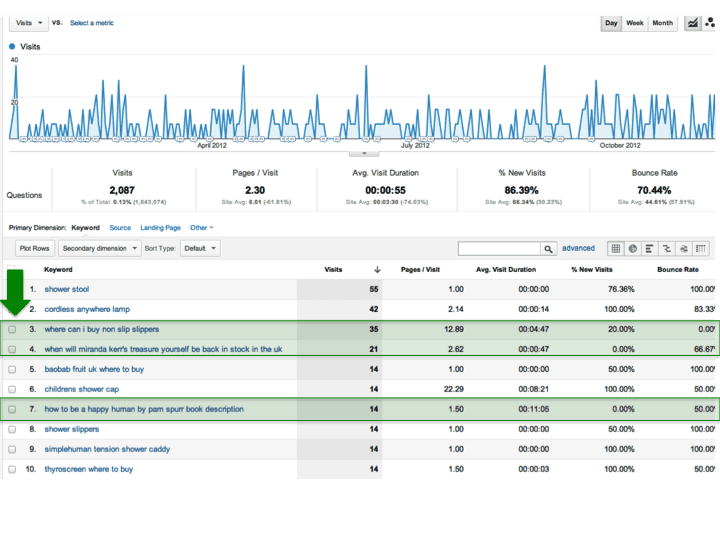
Task: Switch primary dimension to Landing Page
Action: click(x=160, y=228)
